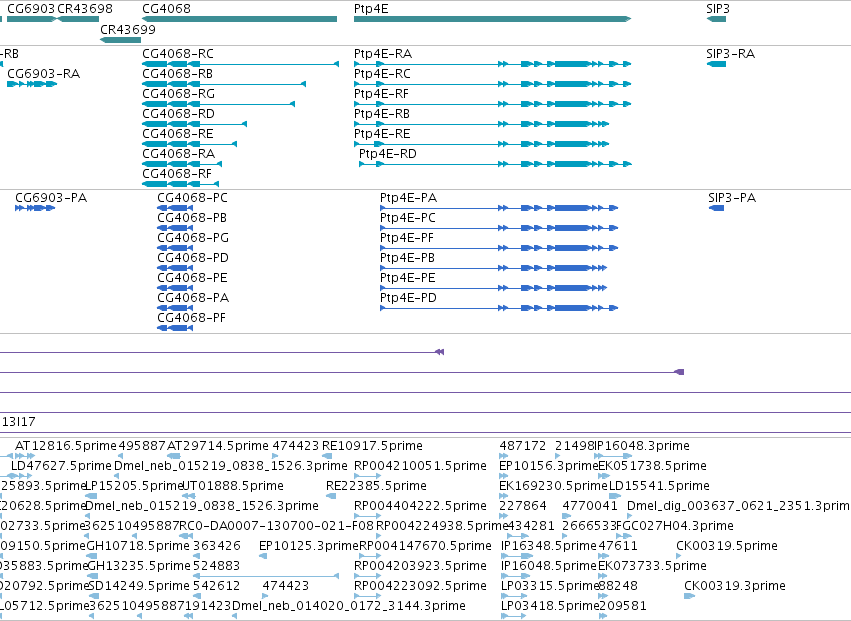Click the EP10156.3prime EST label
The width and height of the screenshot is (851, 621).
point(548,466)
